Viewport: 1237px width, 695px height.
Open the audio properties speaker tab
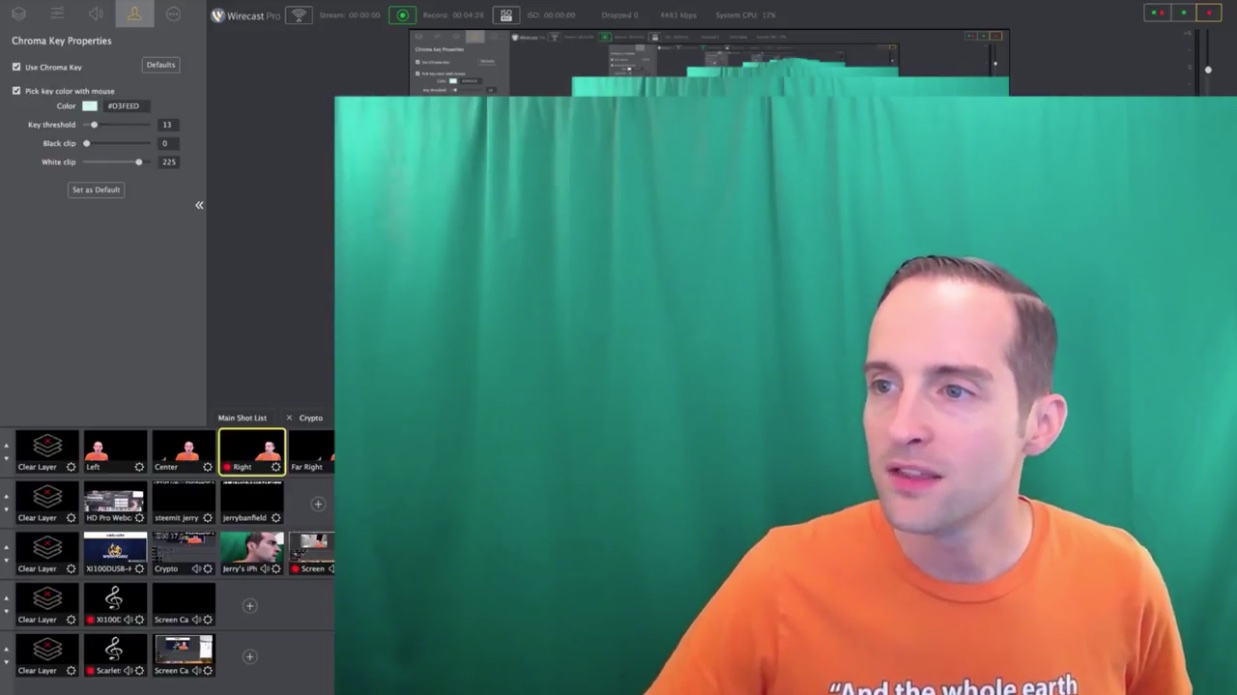point(96,14)
